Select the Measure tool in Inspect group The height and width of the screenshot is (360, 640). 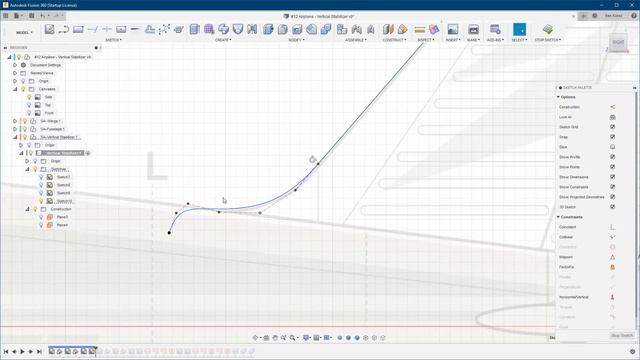tap(420, 29)
